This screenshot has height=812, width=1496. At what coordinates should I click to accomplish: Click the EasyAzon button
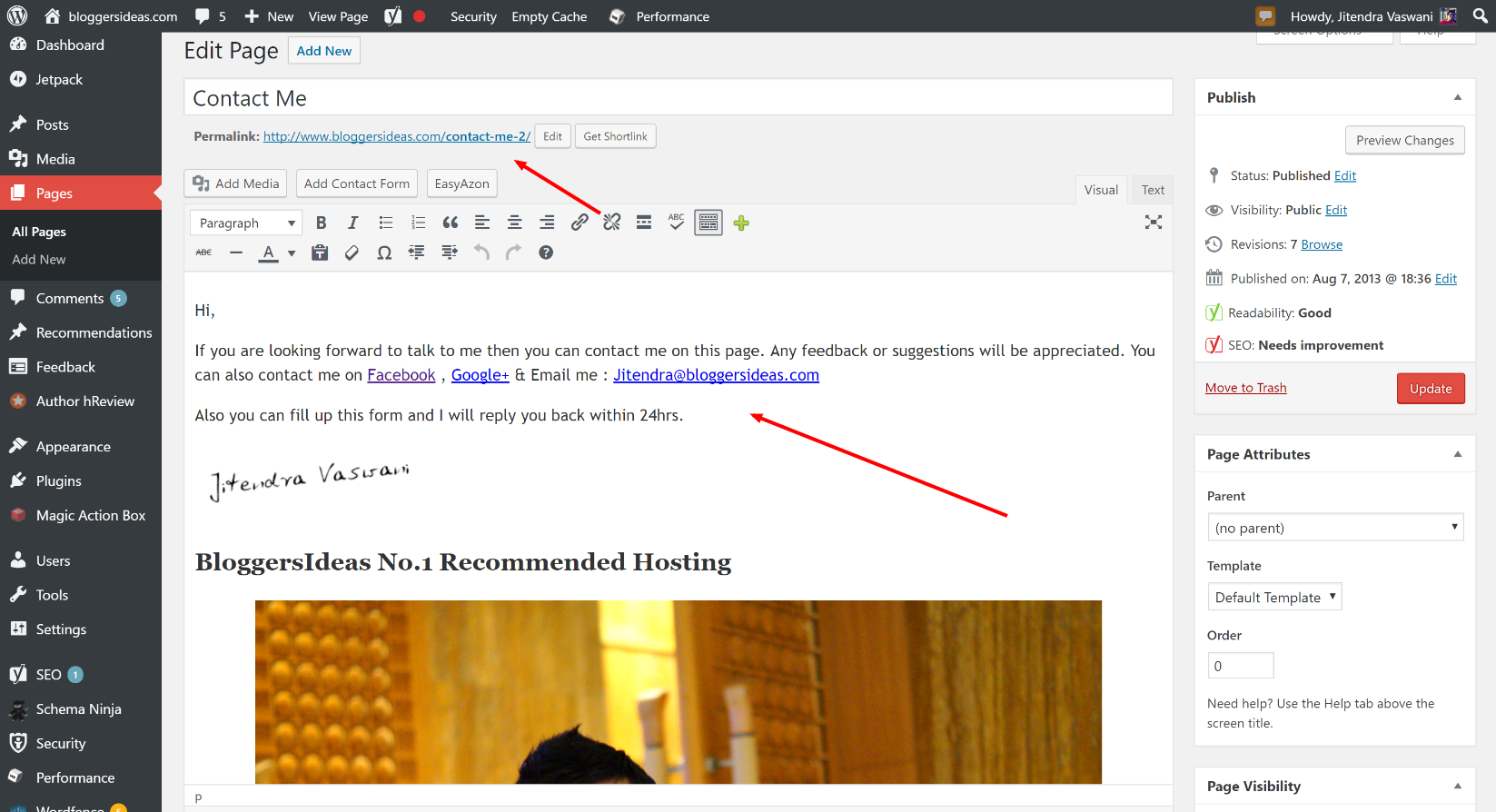[x=461, y=183]
